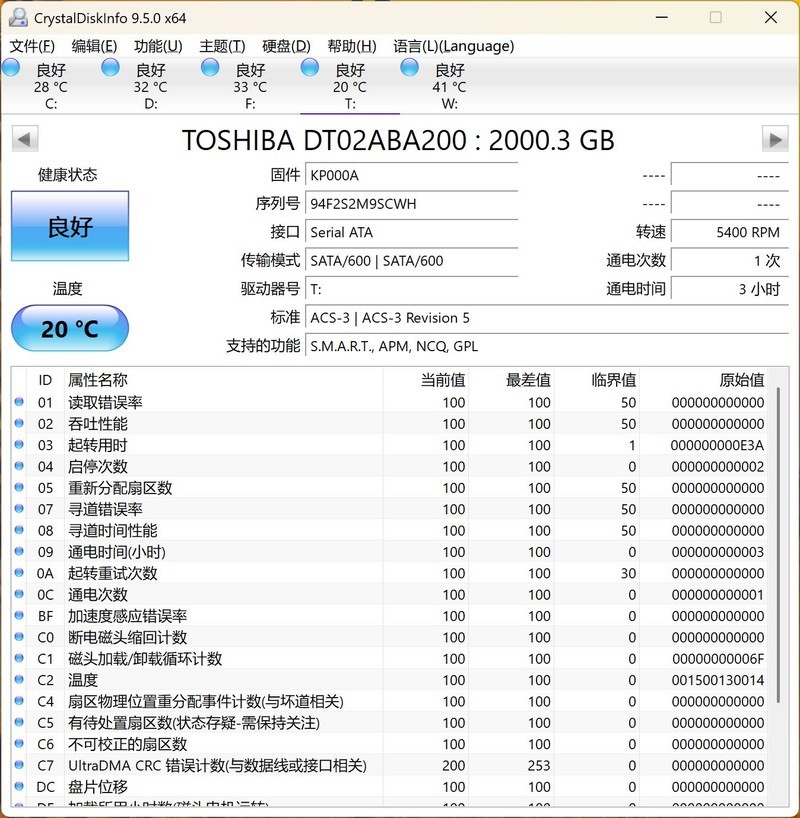The width and height of the screenshot is (800, 818).
Task: Click the 良好 health status button
Action: point(68,227)
